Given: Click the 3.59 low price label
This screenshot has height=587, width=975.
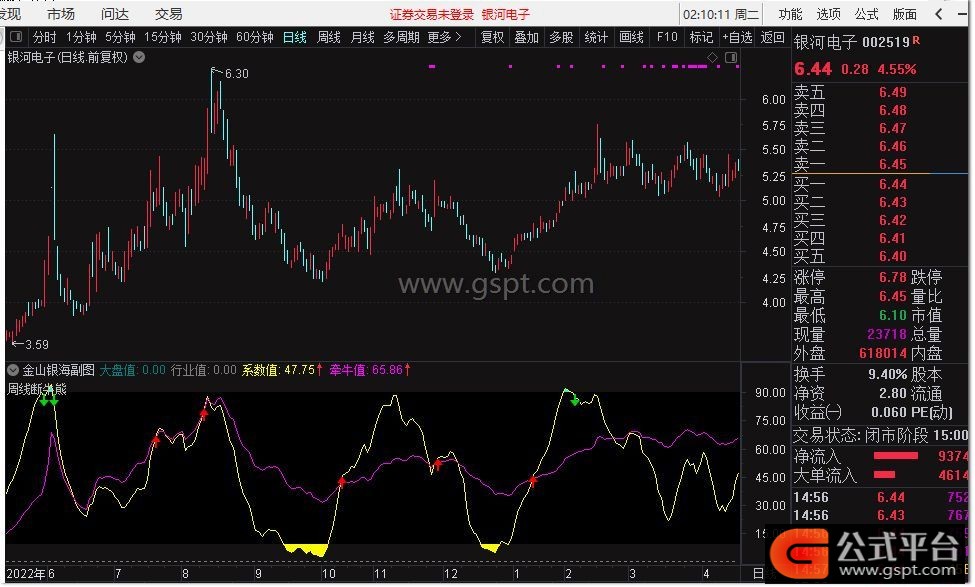Looking at the screenshot, I should pyautogui.click(x=37, y=344).
